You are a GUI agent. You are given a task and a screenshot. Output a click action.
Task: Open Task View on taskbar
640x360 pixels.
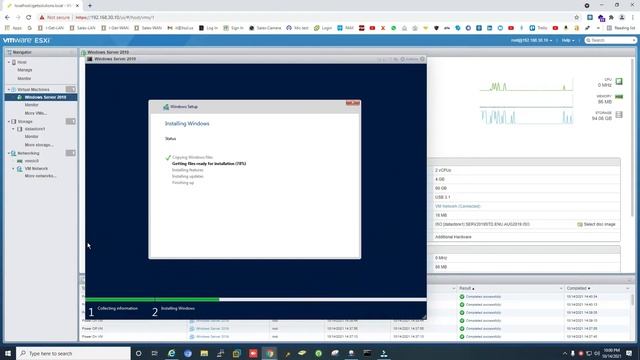coord(155,353)
